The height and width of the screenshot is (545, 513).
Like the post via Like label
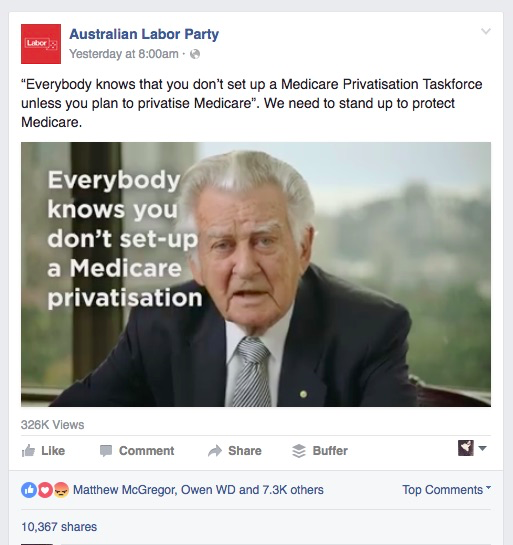53,451
